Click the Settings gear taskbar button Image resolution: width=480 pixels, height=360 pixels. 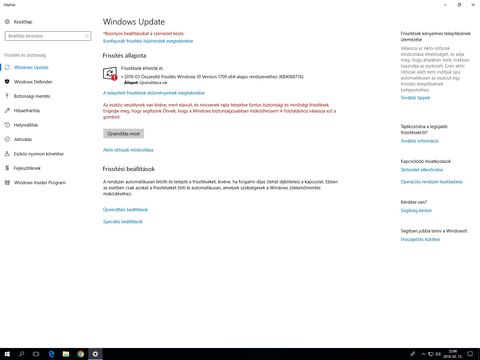tap(95, 354)
